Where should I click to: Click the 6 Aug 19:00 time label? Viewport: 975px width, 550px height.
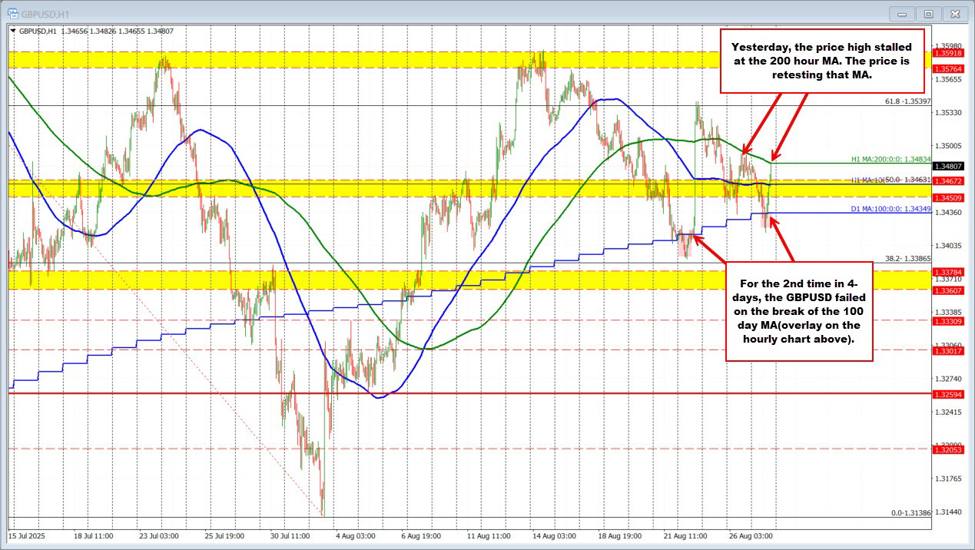coord(421,535)
